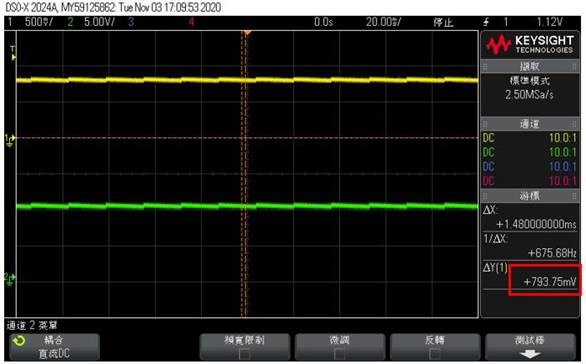Click the green rotate arrow icon on 耦合 softkey

pyautogui.click(x=19, y=340)
